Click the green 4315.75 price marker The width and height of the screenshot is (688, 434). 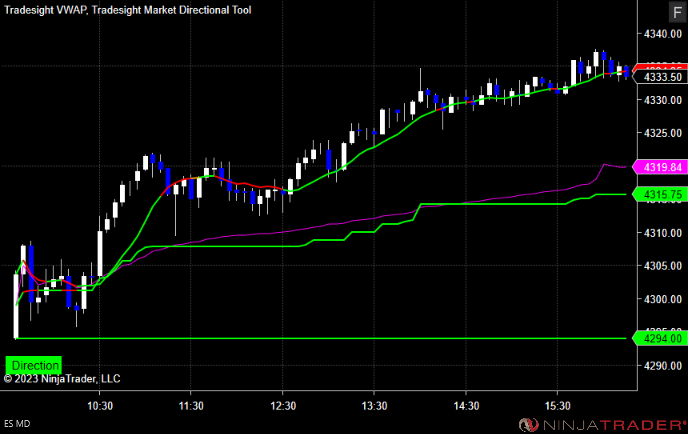659,194
